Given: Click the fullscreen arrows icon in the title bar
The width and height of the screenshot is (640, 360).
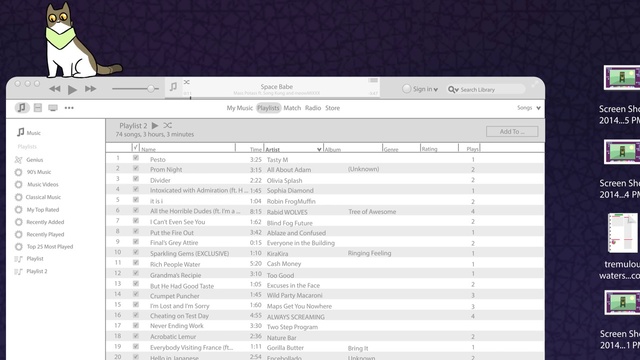Looking at the screenshot, I should coord(535,84).
